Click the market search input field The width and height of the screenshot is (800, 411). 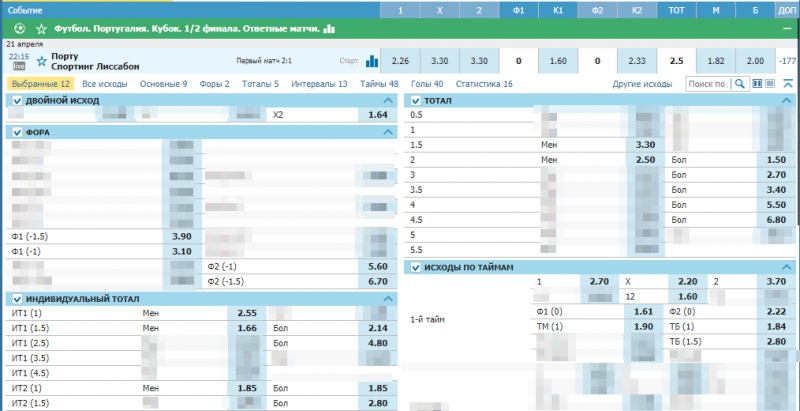(x=706, y=85)
